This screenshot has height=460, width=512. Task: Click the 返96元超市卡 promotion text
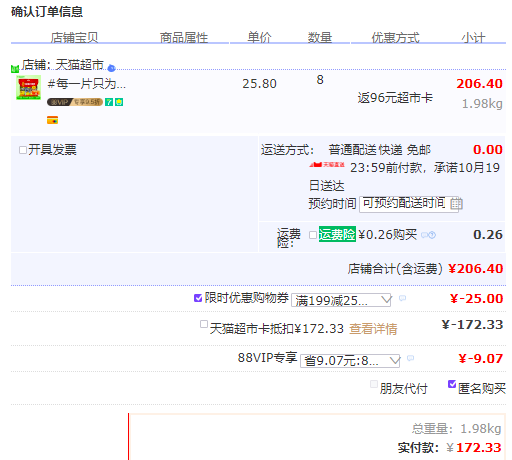395,98
